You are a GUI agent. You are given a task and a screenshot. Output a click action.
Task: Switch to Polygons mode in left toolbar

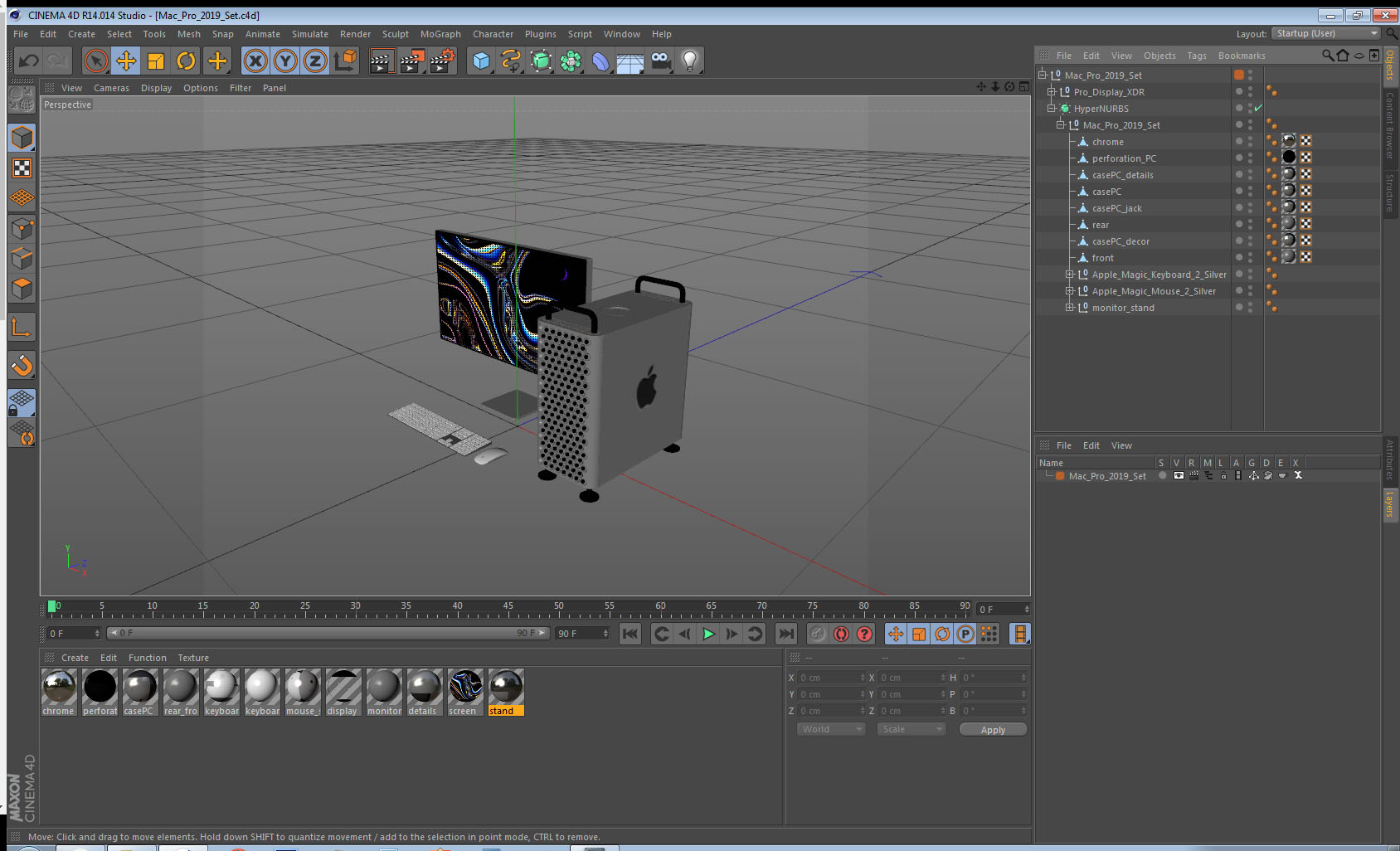[x=22, y=288]
